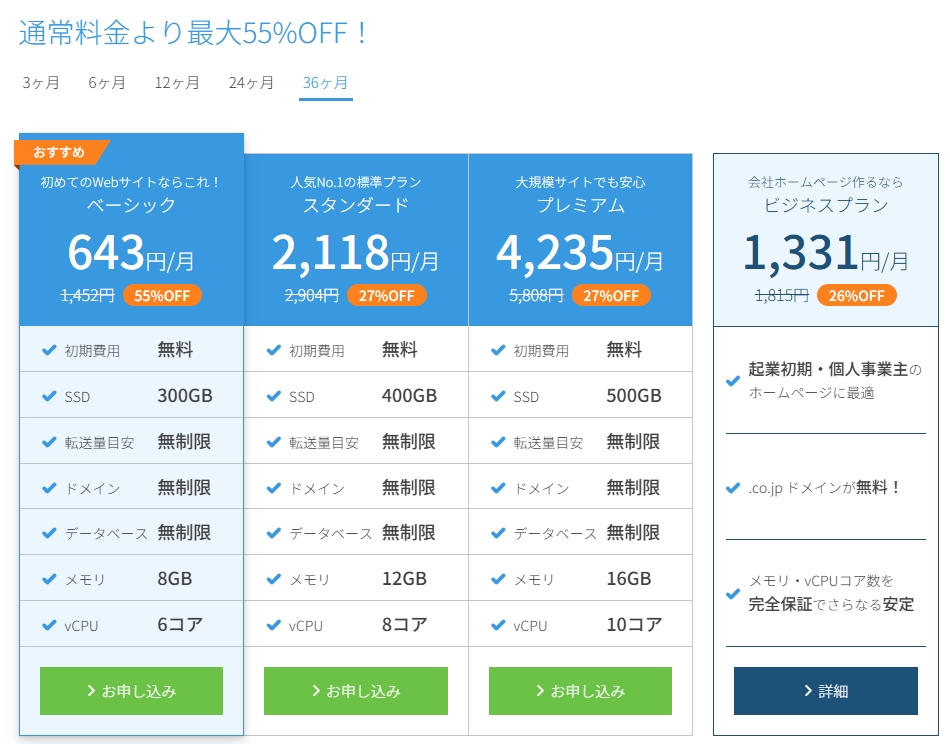950x744 pixels.
Task: Click the プレミアム plan title
Action: click(x=580, y=205)
